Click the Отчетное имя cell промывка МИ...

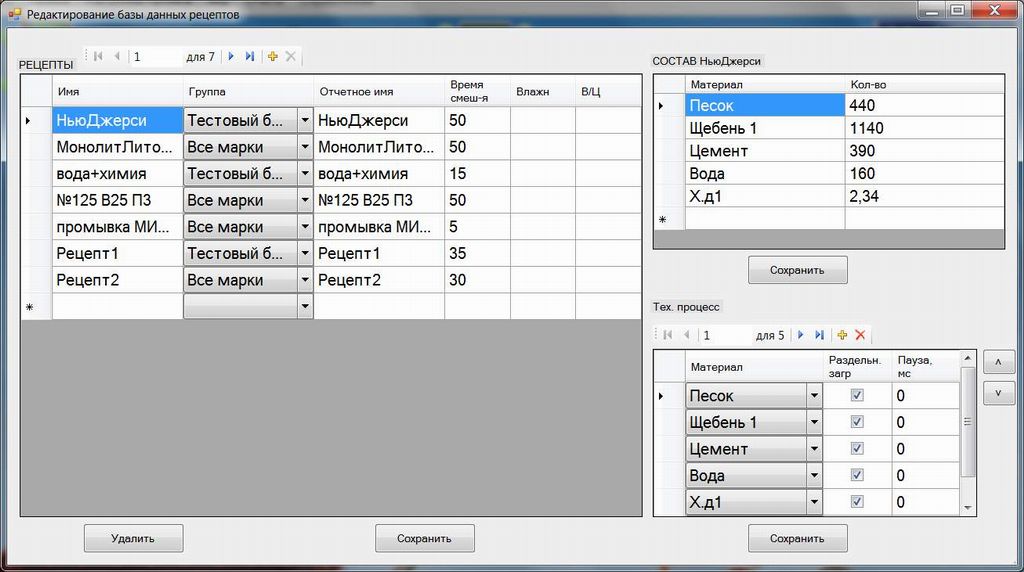click(379, 227)
